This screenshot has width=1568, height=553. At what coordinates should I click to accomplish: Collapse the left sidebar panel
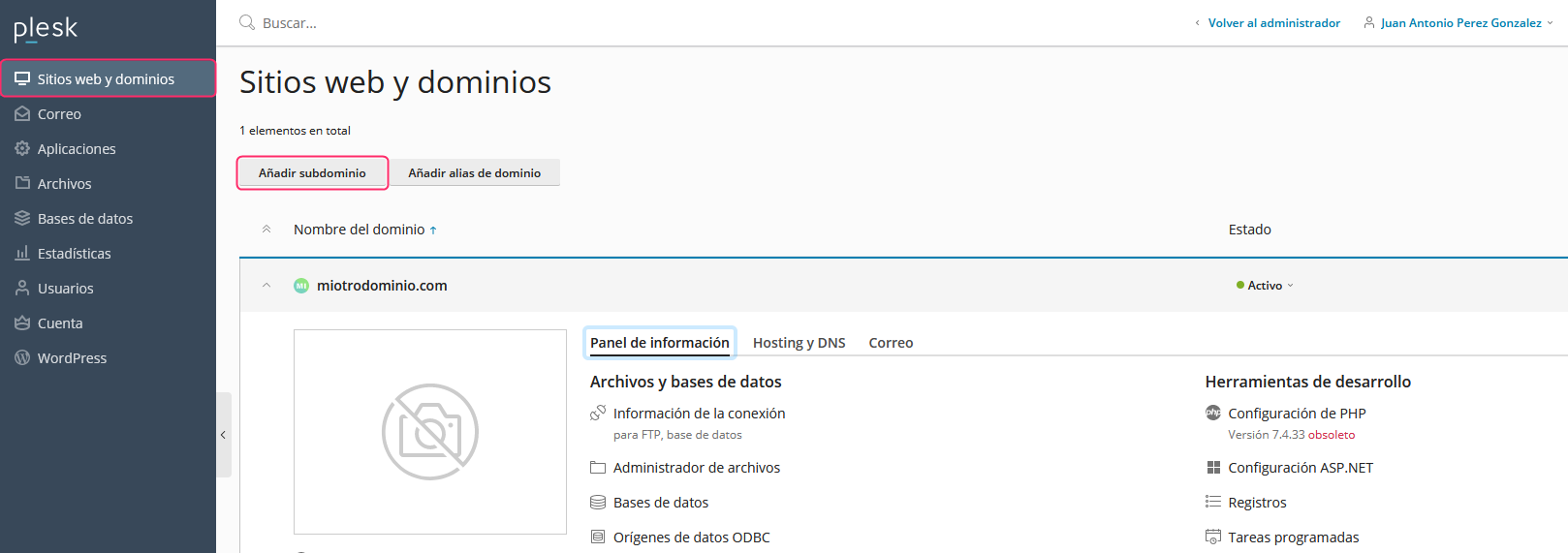click(x=223, y=435)
